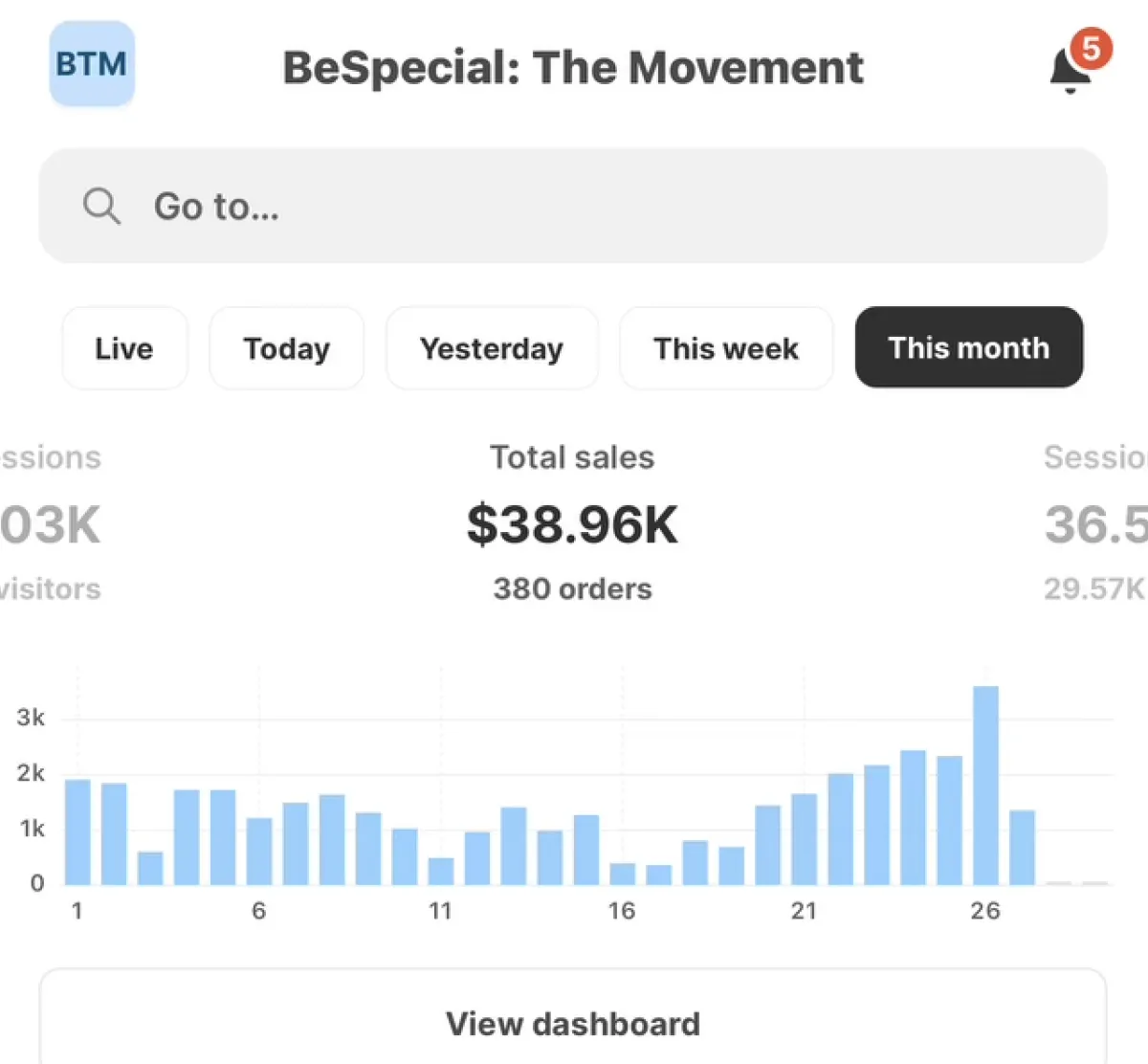Select the This month filter
1148x1064 pixels.
(968, 347)
